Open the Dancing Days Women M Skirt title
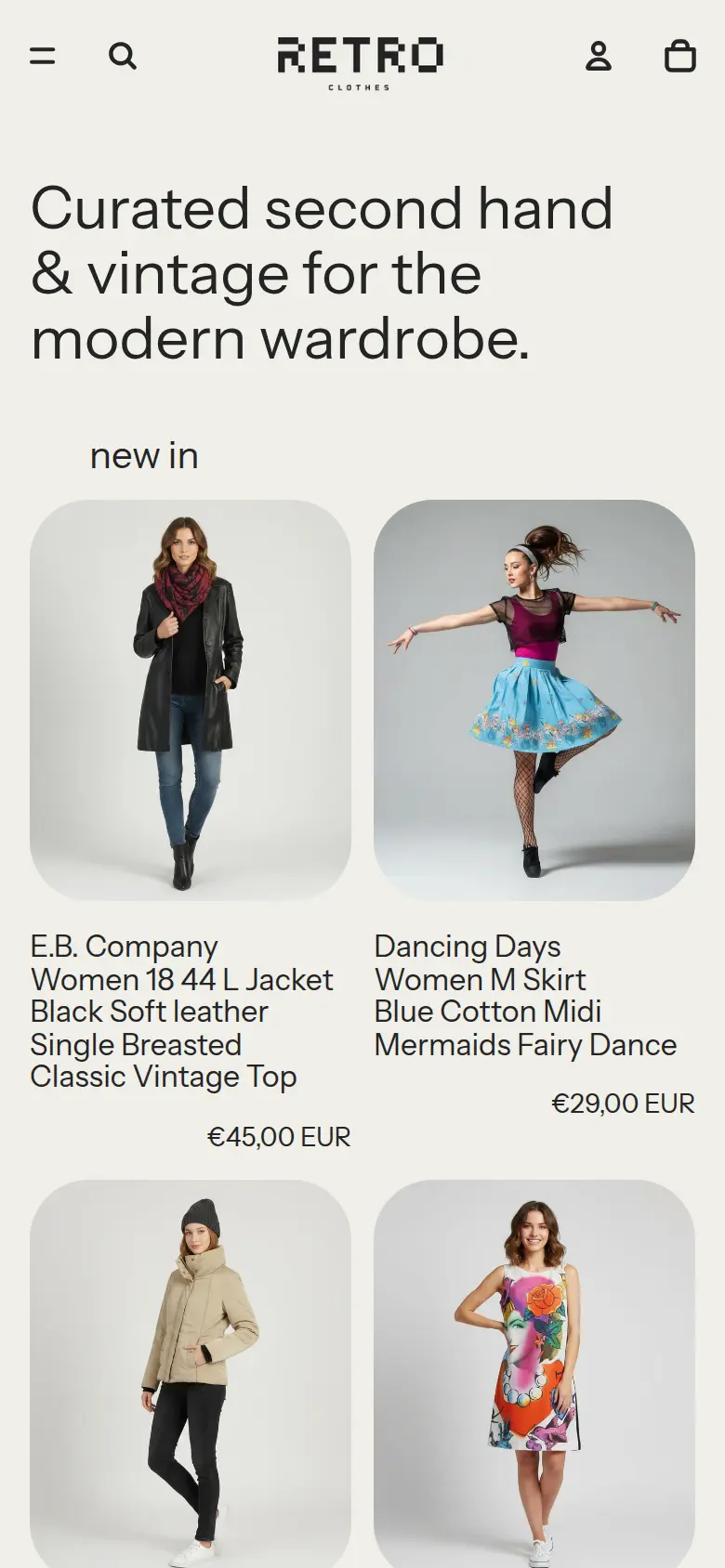 (525, 996)
